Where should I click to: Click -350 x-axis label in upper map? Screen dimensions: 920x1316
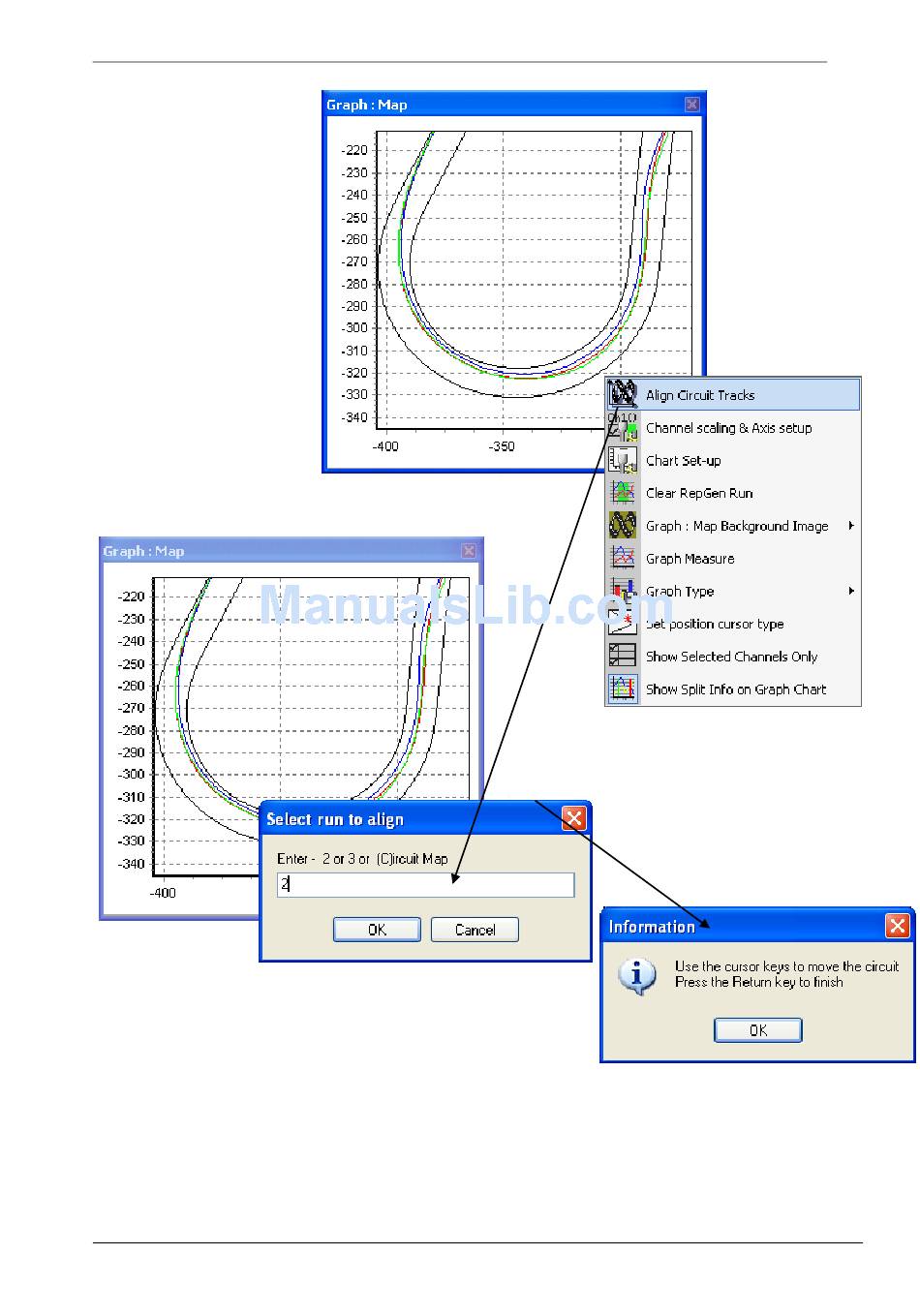coord(502,446)
